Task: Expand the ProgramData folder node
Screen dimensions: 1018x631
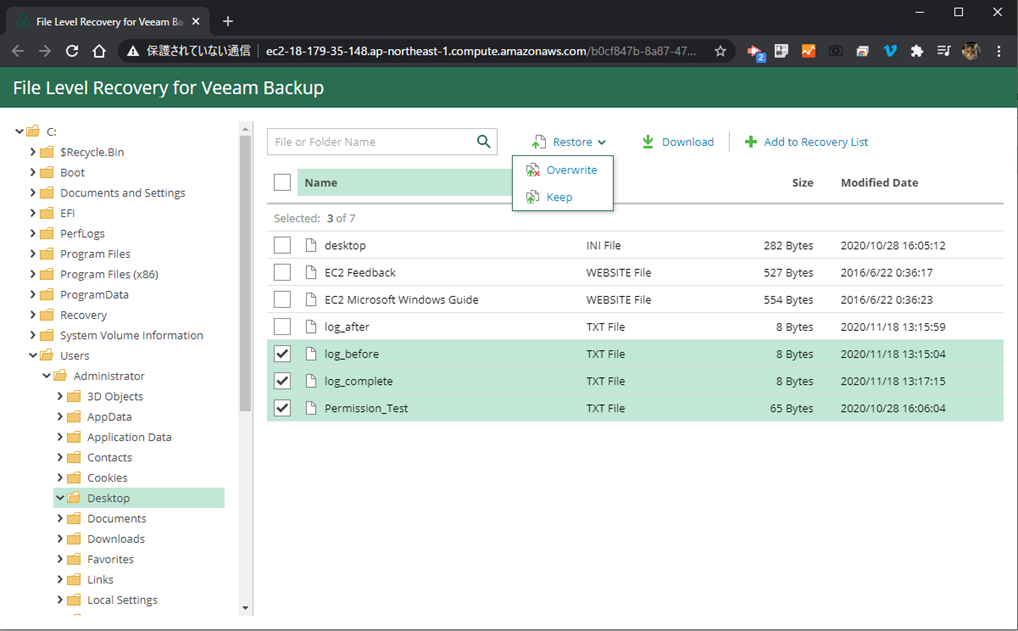Action: coord(32,294)
